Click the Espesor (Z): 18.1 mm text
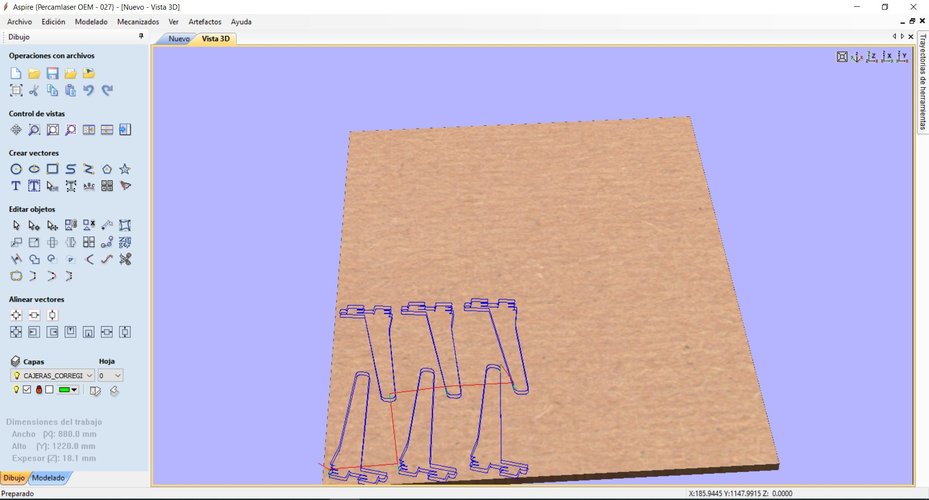Image resolution: width=929 pixels, height=500 pixels. point(53,458)
